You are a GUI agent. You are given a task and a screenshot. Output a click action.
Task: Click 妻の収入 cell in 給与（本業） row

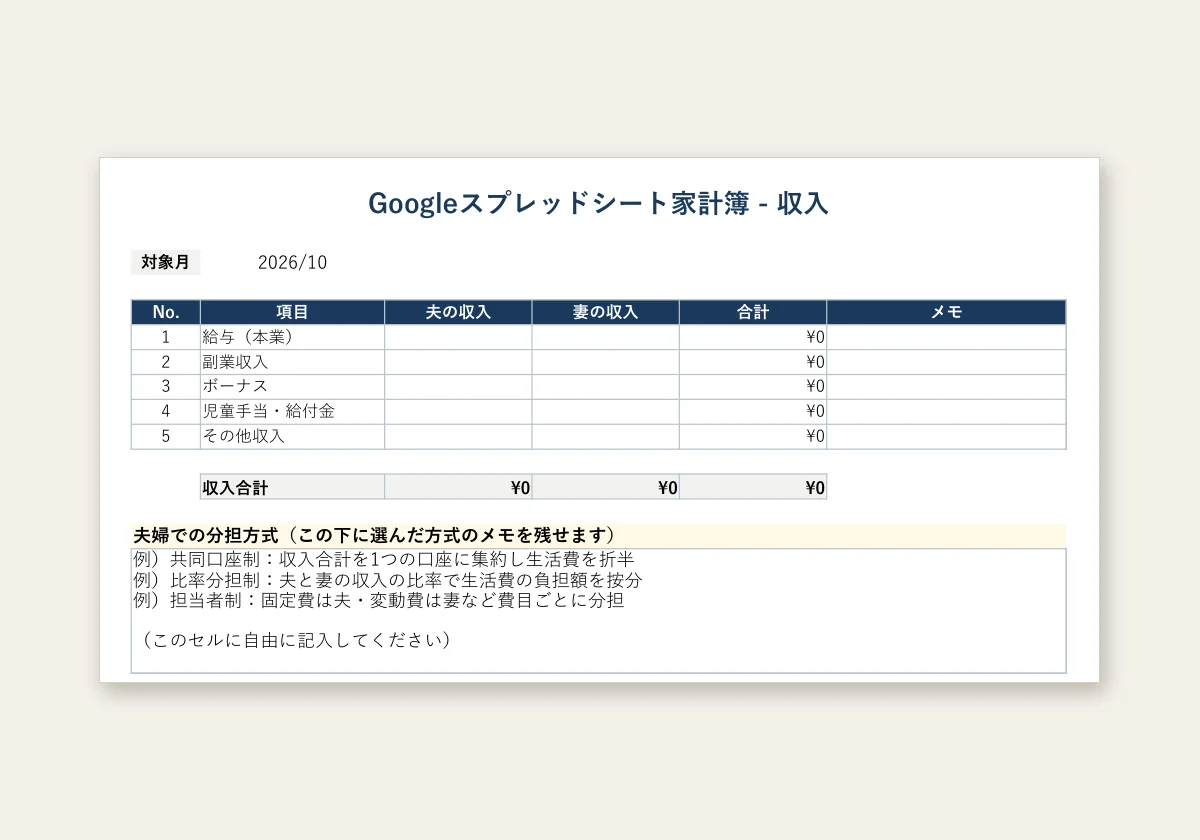605,337
